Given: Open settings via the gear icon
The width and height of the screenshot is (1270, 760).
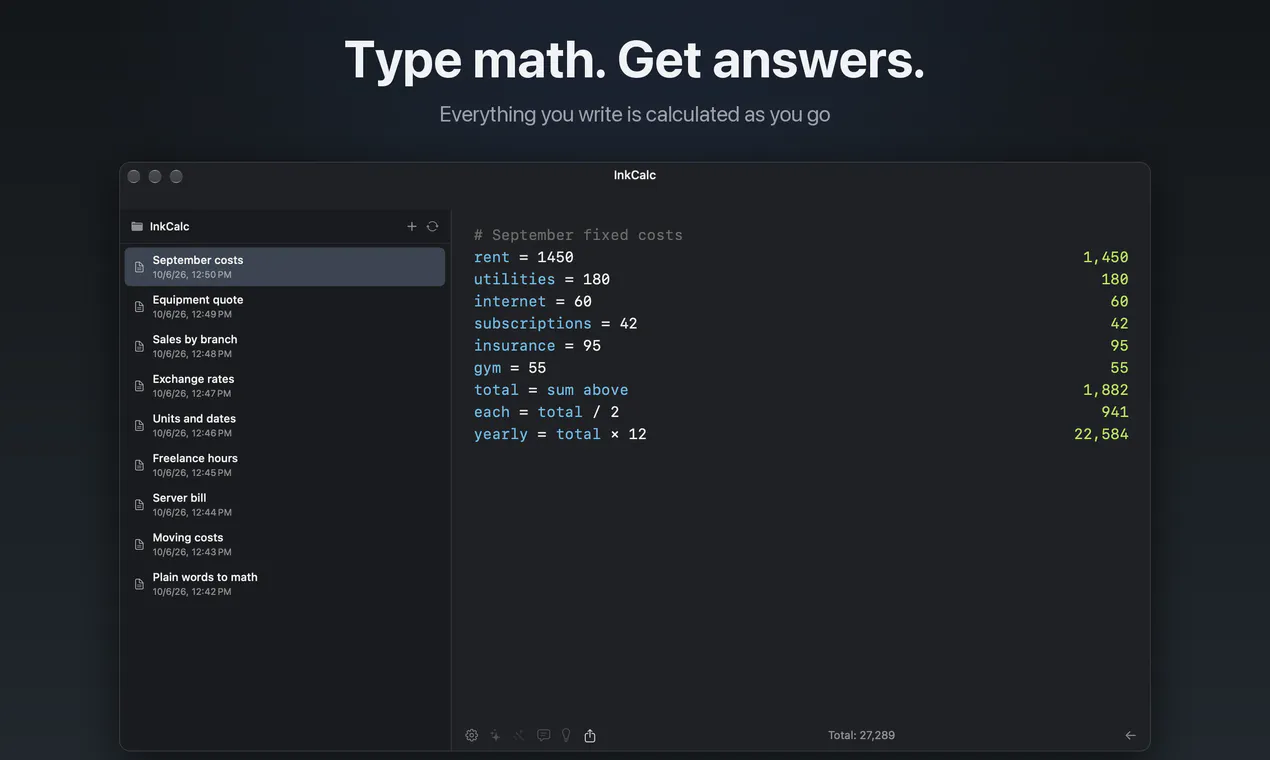Looking at the screenshot, I should click(x=472, y=735).
